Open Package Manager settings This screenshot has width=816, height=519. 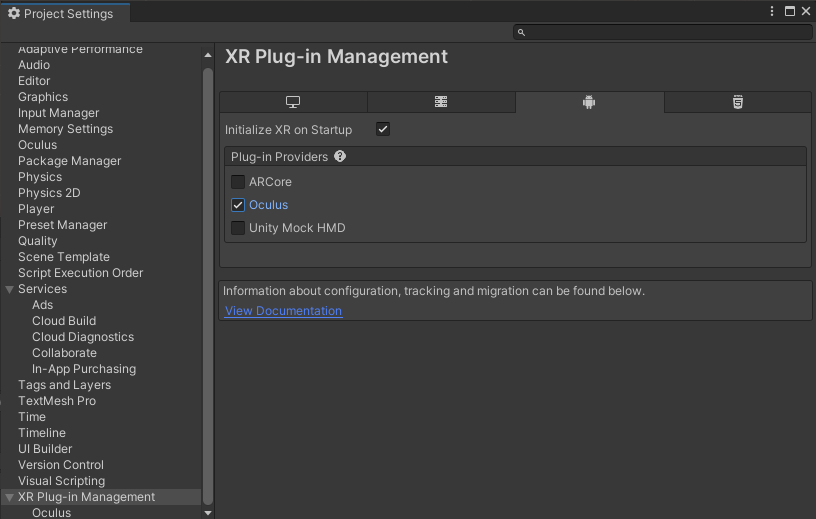point(69,161)
